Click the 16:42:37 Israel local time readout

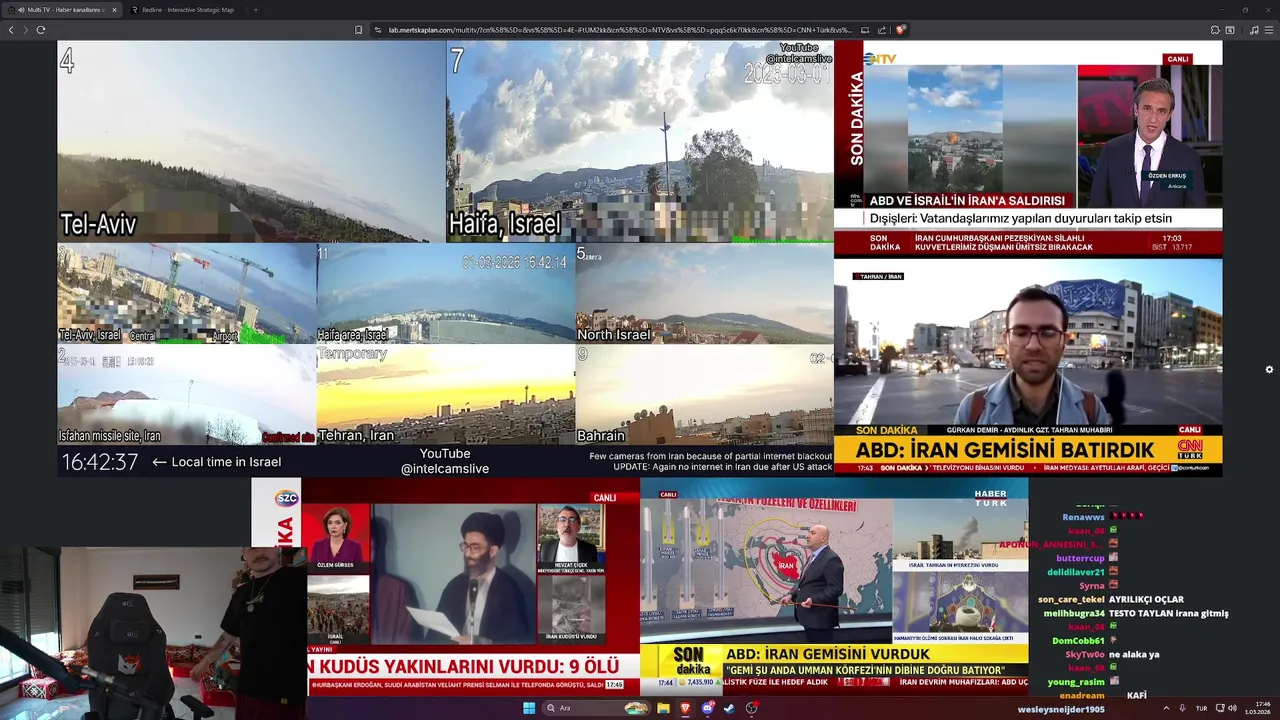coord(100,462)
